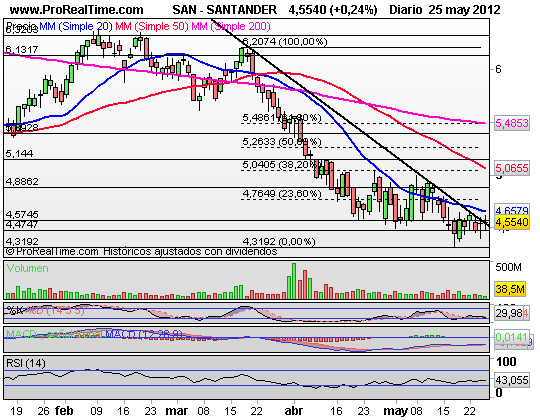Screen dimensions: 540x420
Task: Click the magenta 5,4853 moving average value
Action: [x=512, y=123]
